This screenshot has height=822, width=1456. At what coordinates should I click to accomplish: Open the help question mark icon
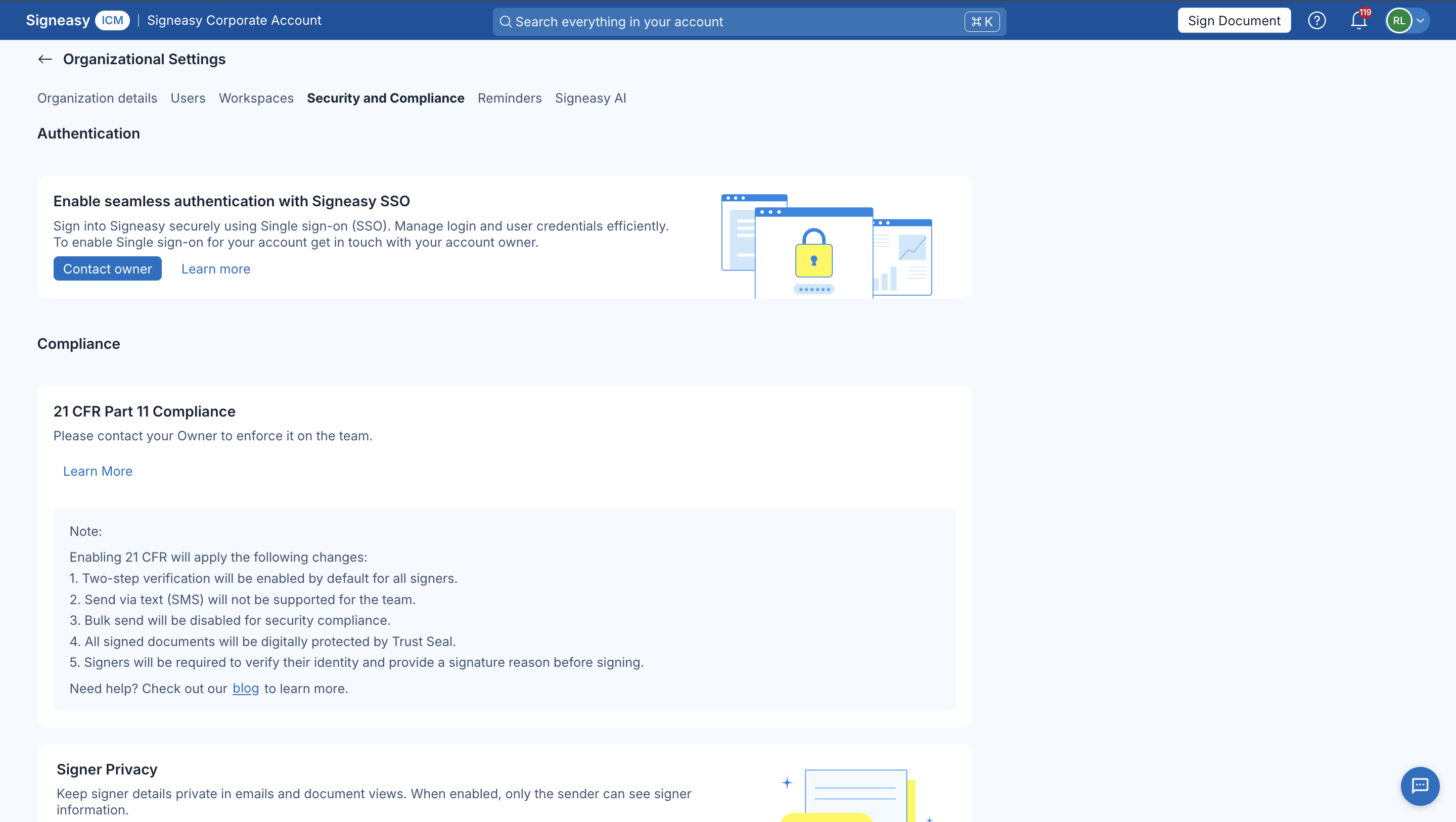pyautogui.click(x=1316, y=21)
